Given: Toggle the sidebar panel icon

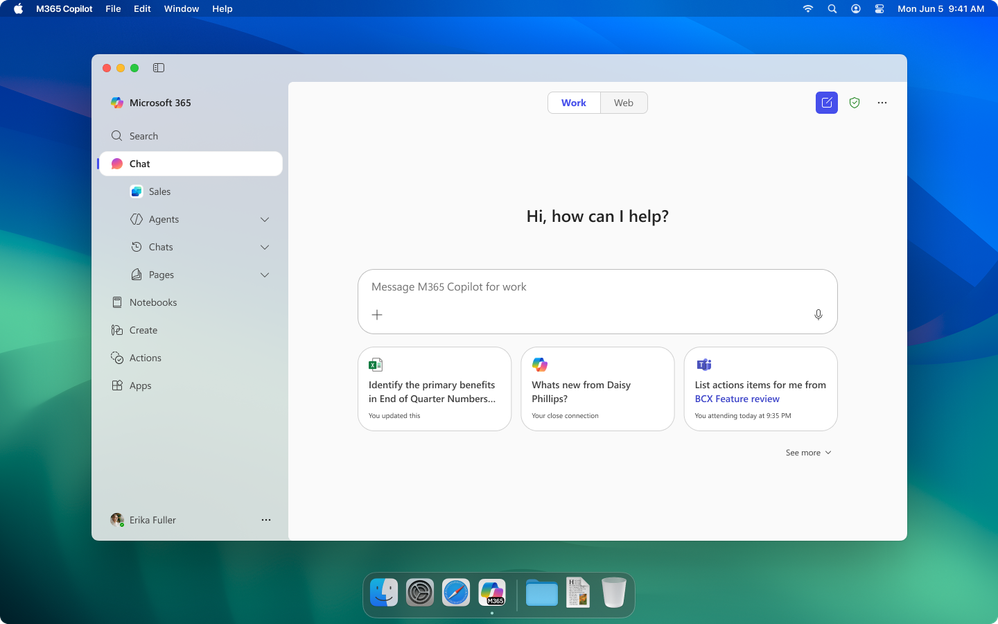Looking at the screenshot, I should coord(159,68).
